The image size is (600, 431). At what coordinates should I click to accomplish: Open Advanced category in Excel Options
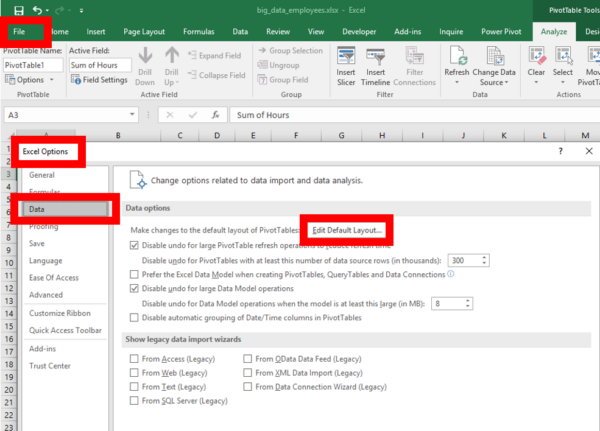[46, 295]
